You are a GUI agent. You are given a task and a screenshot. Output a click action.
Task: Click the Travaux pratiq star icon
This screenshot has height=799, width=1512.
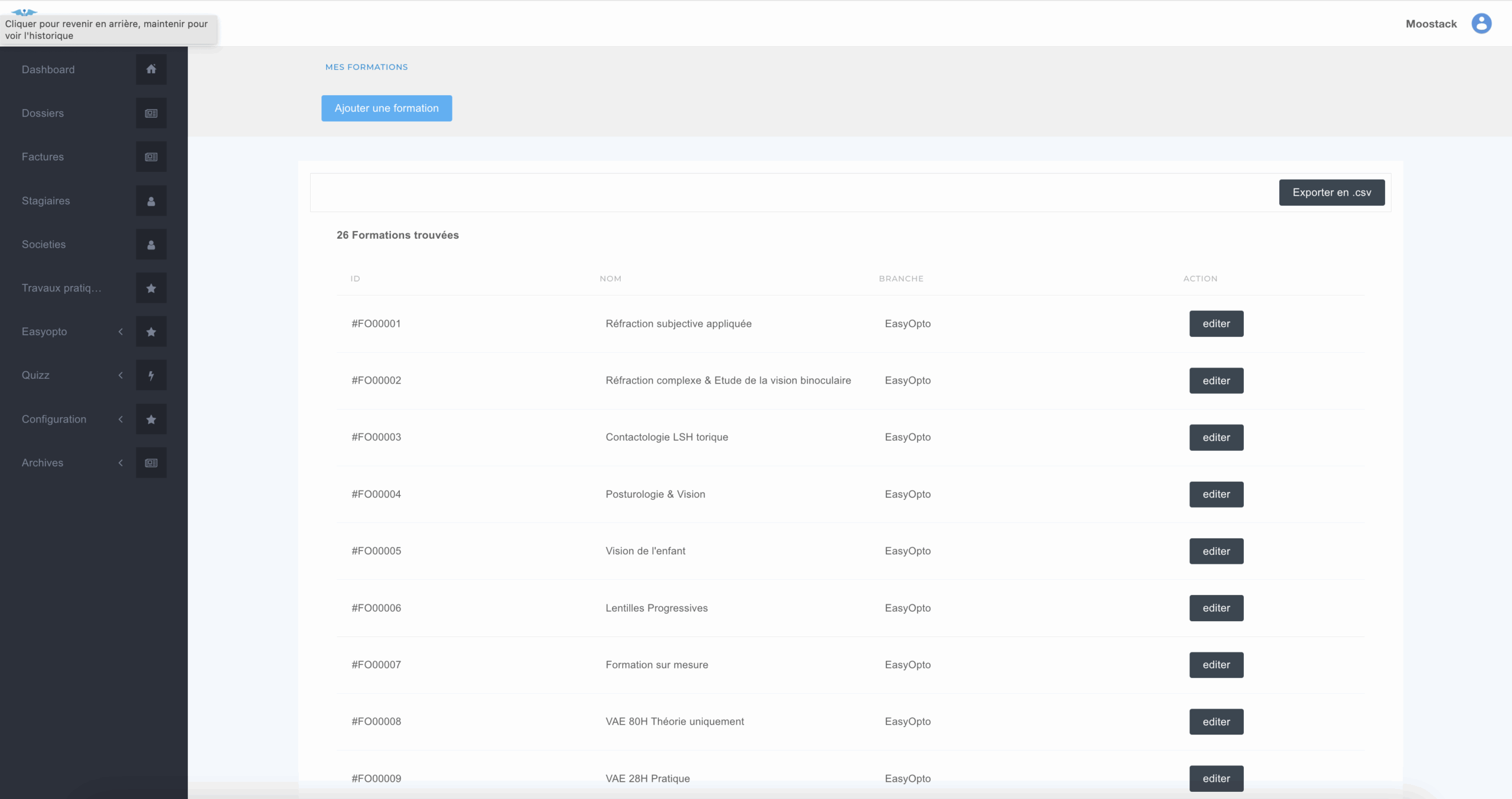(x=151, y=288)
